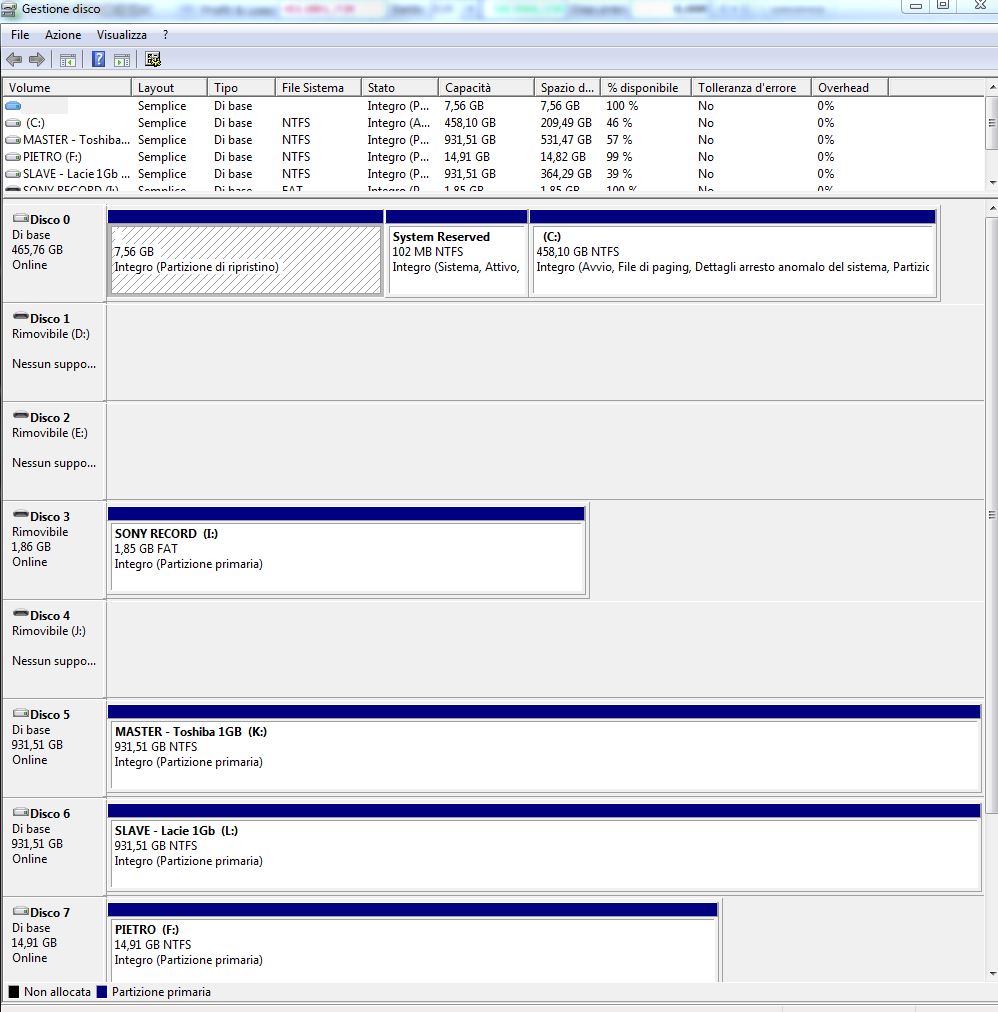The width and height of the screenshot is (998, 1012).
Task: Sort by the Volume column header
Action: coord(67,88)
